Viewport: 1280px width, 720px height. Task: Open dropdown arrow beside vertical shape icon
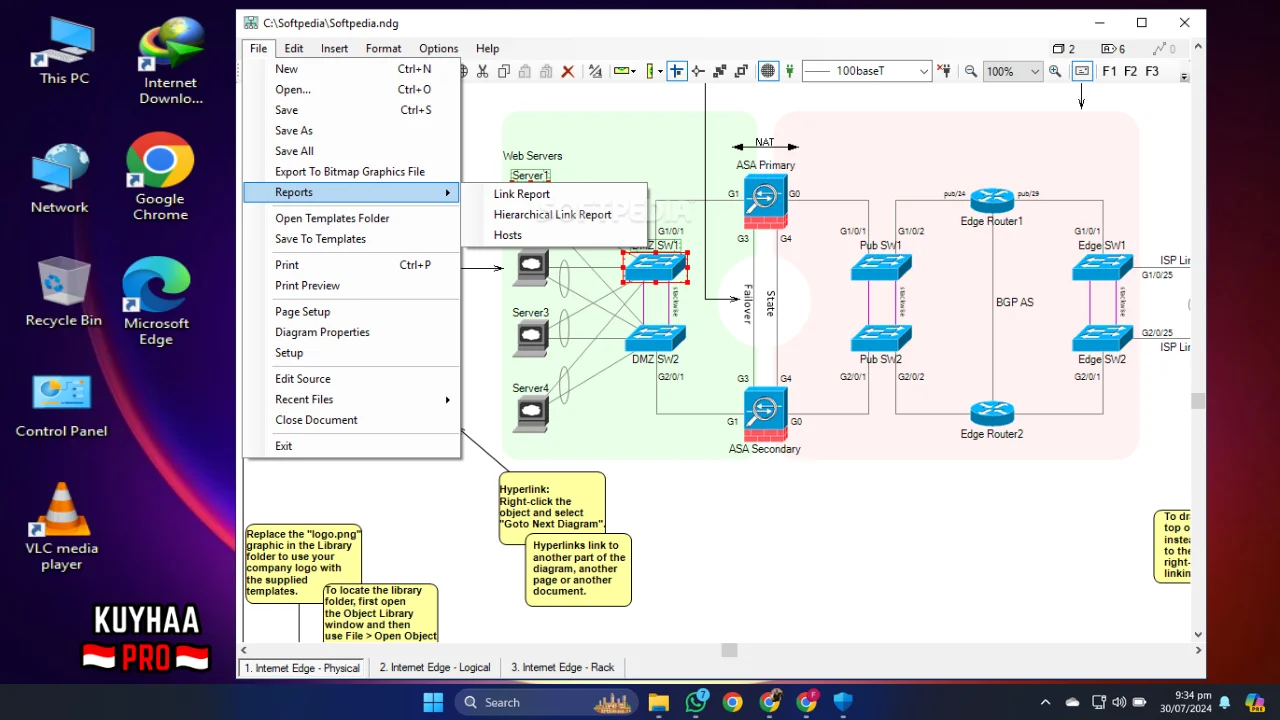pyautogui.click(x=660, y=71)
